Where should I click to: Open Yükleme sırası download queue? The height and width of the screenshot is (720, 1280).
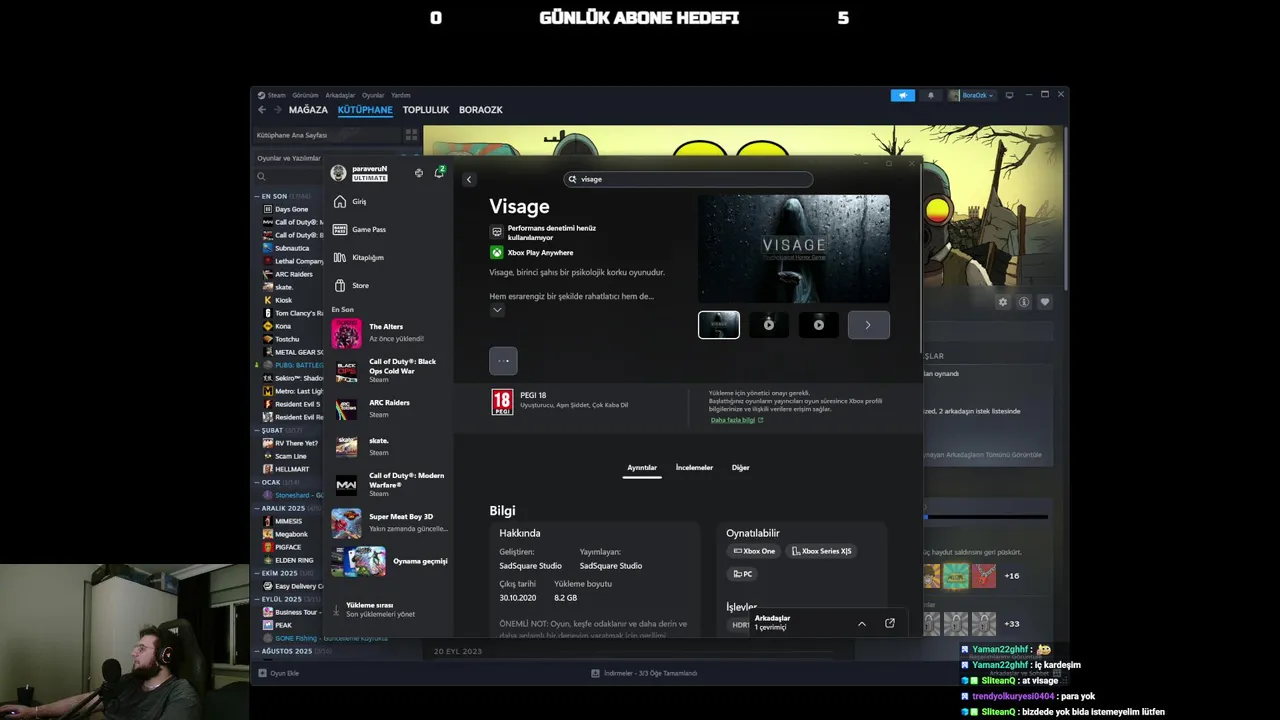(380, 609)
